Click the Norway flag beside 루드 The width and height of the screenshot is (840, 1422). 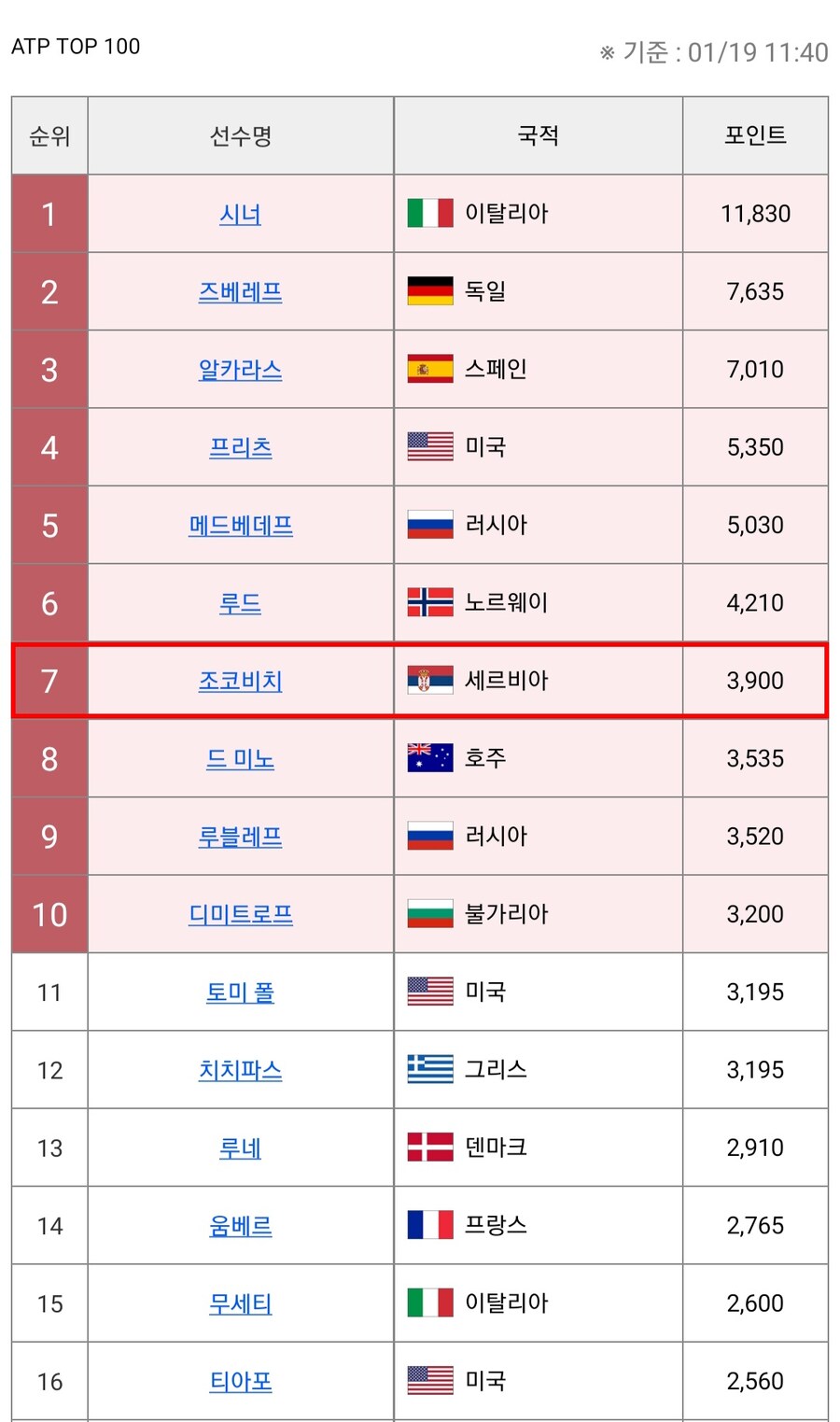coord(428,603)
